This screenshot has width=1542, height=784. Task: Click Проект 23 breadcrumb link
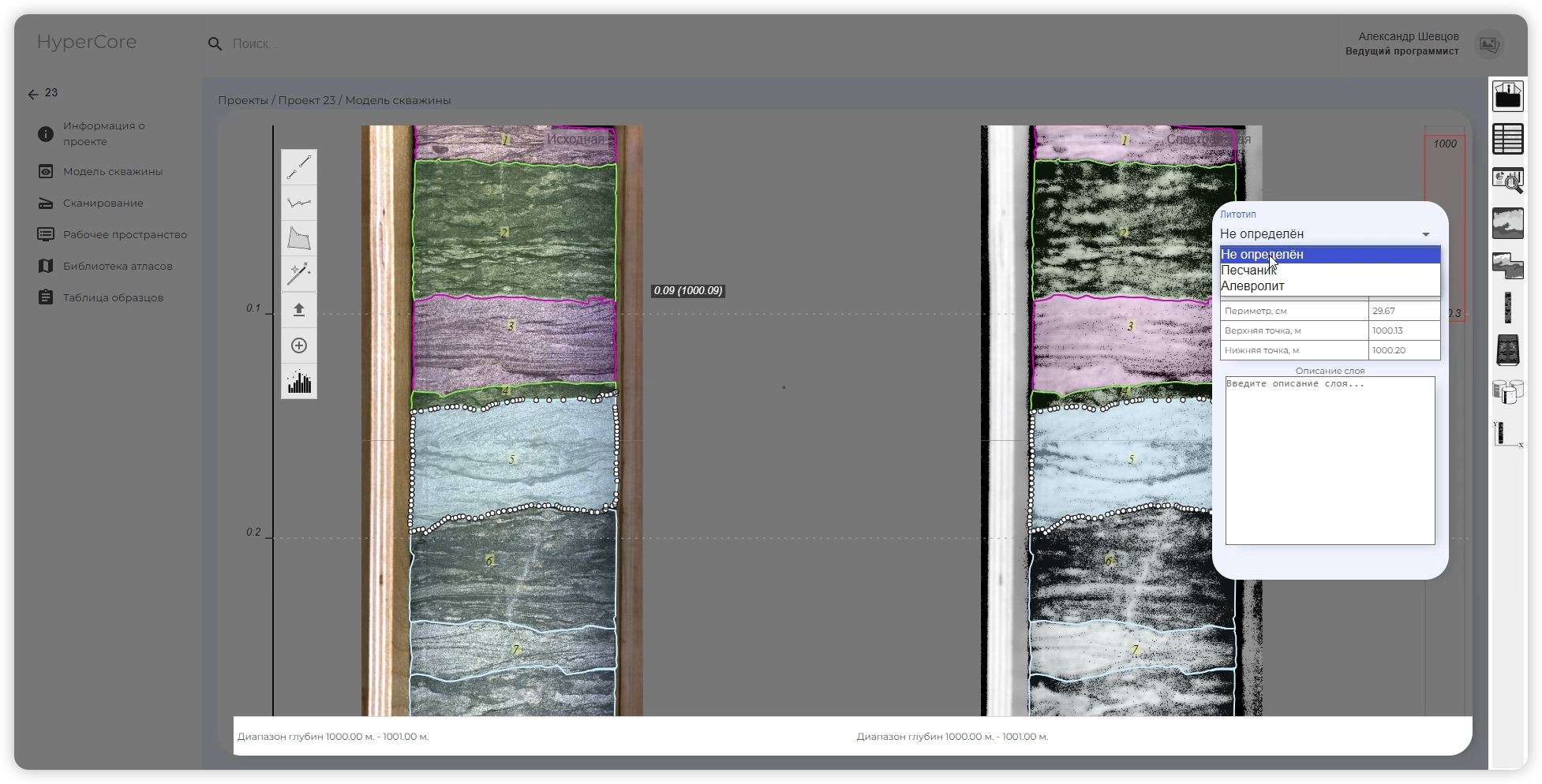[x=306, y=100]
